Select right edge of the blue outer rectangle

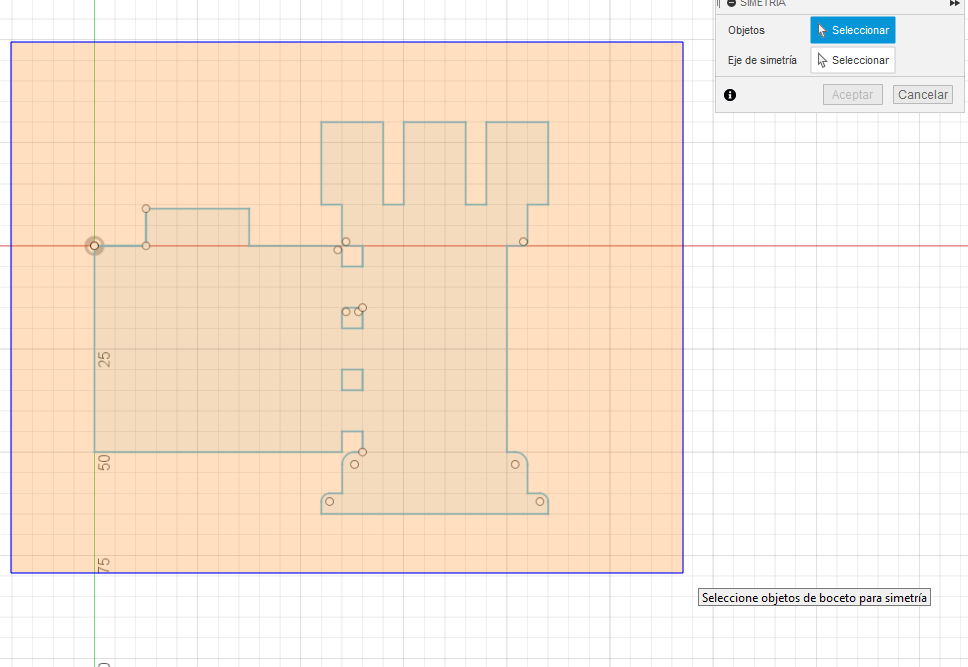pos(683,308)
